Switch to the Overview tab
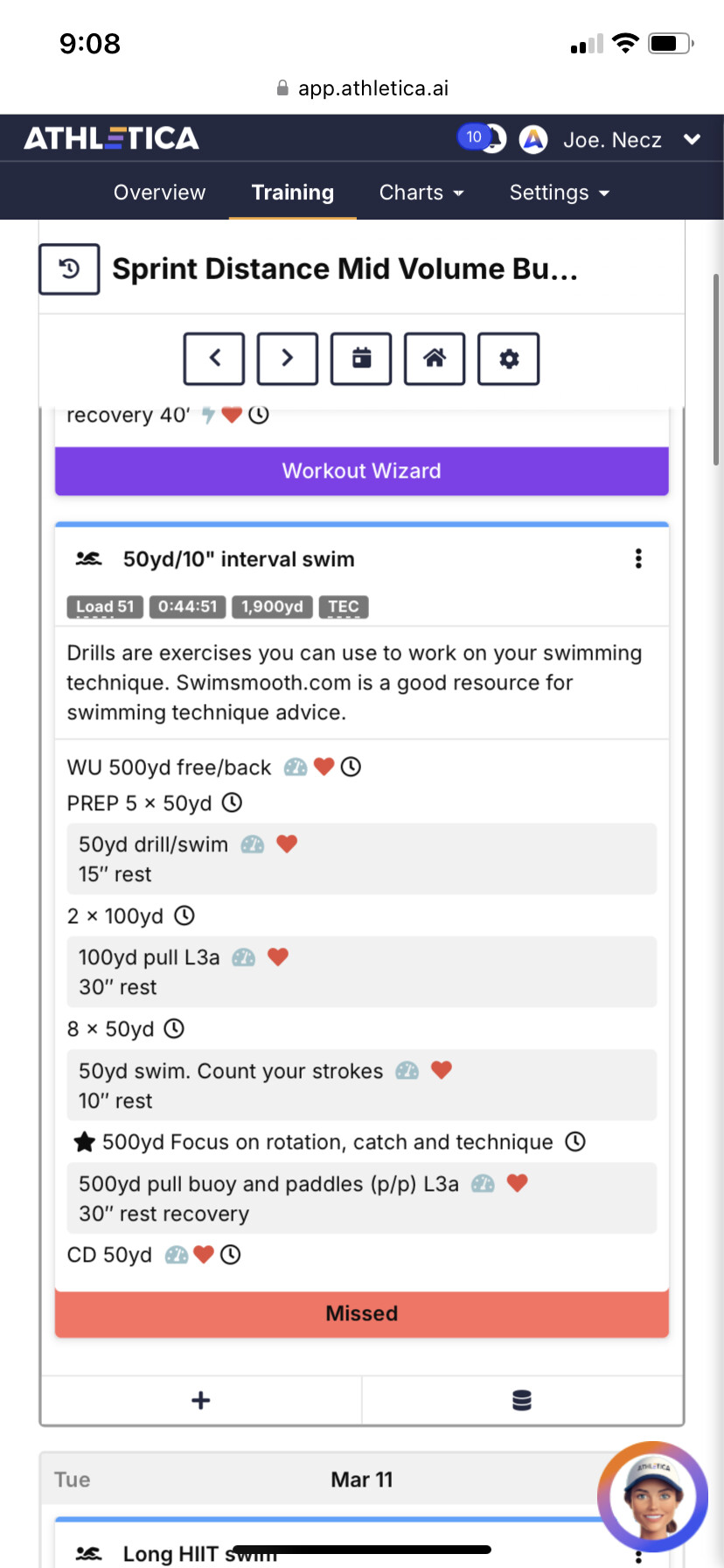The width and height of the screenshot is (724, 1568). pos(159,192)
